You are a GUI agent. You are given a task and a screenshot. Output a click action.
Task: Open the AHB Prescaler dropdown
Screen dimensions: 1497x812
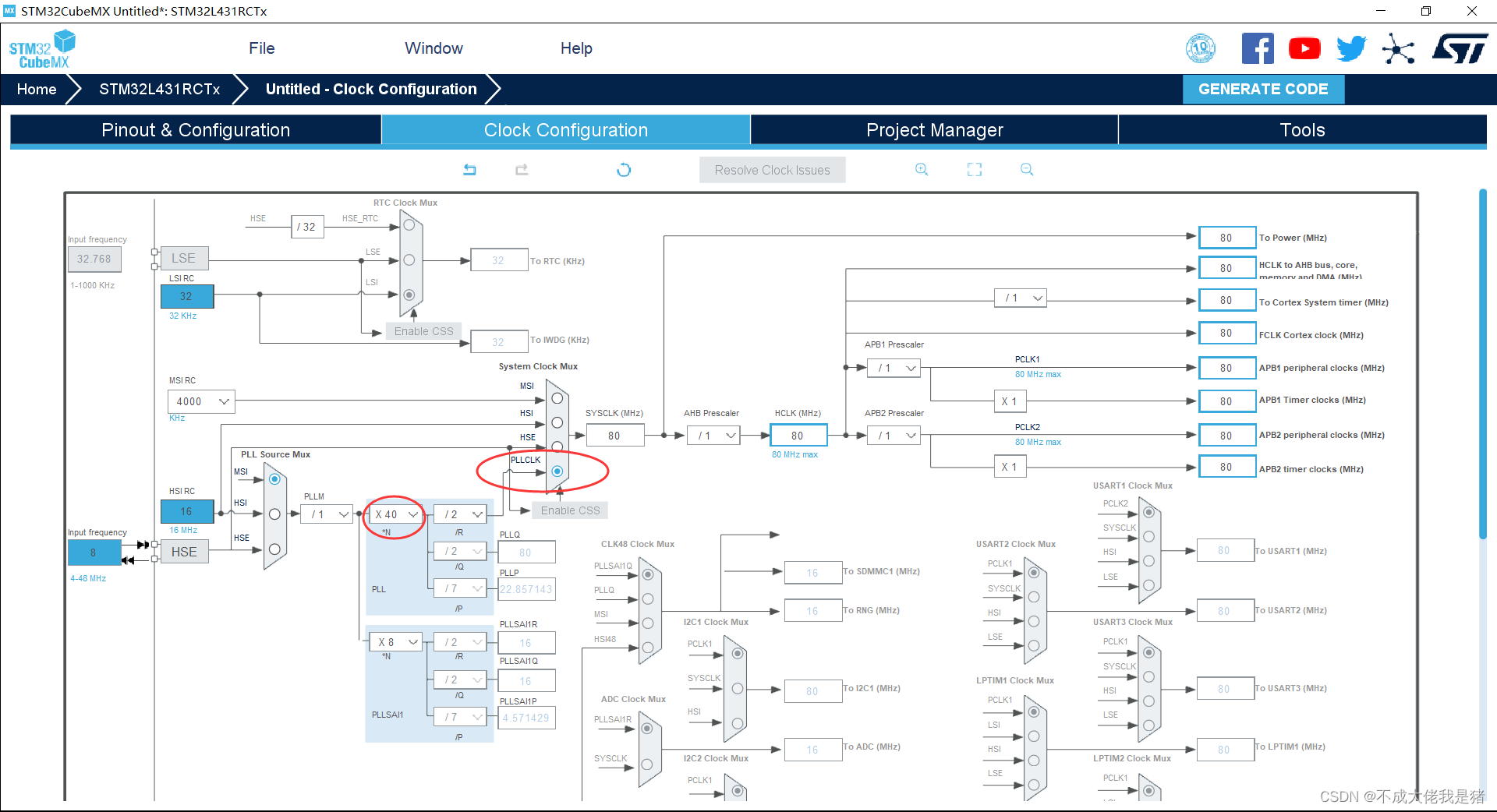713,436
